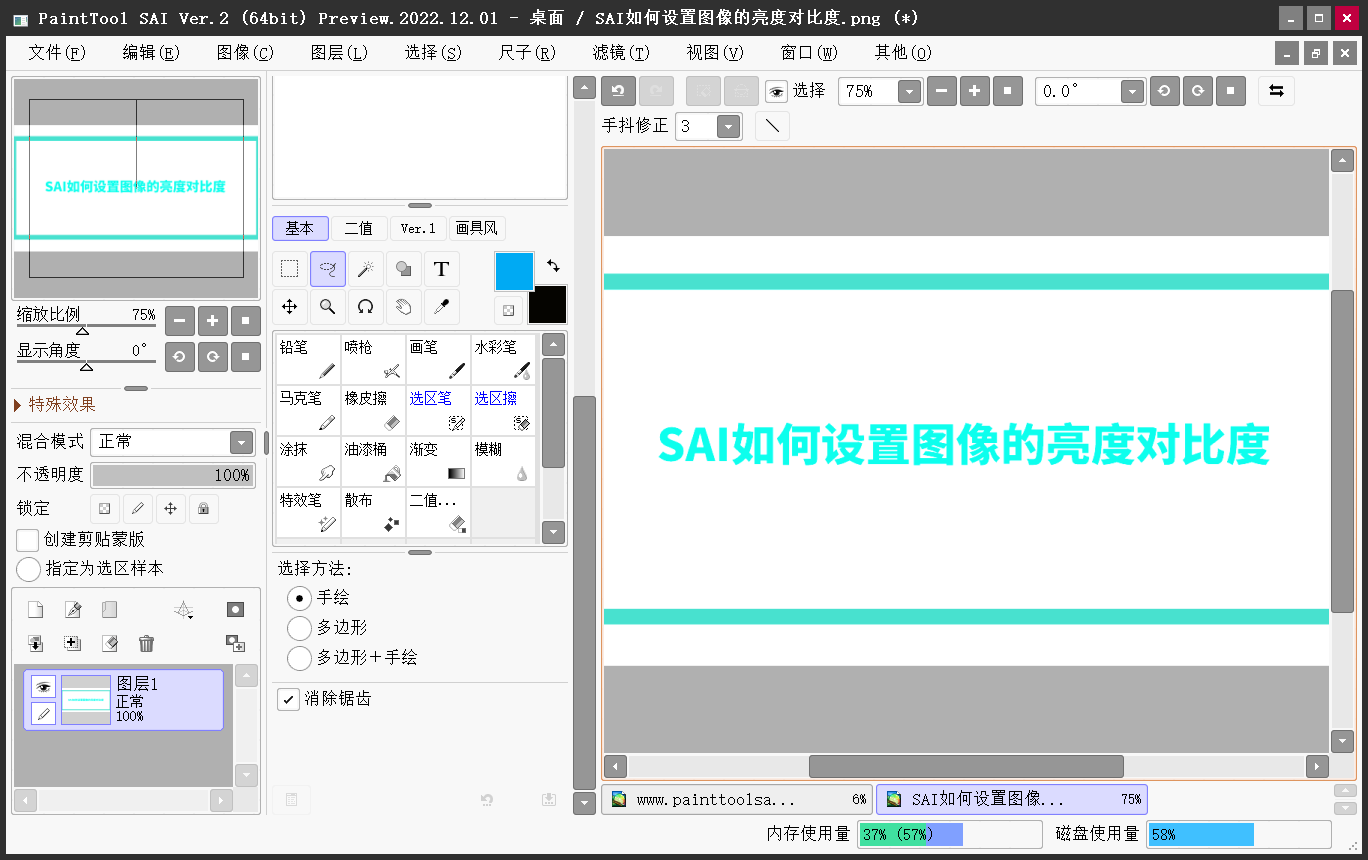
Task: Switch to www.painttoolsa... document tab
Action: [x=737, y=800]
